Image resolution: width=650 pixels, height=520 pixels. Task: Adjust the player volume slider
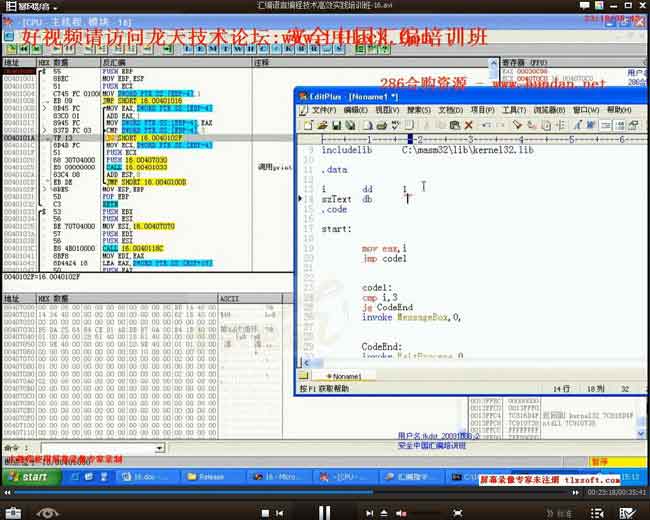click(425, 513)
